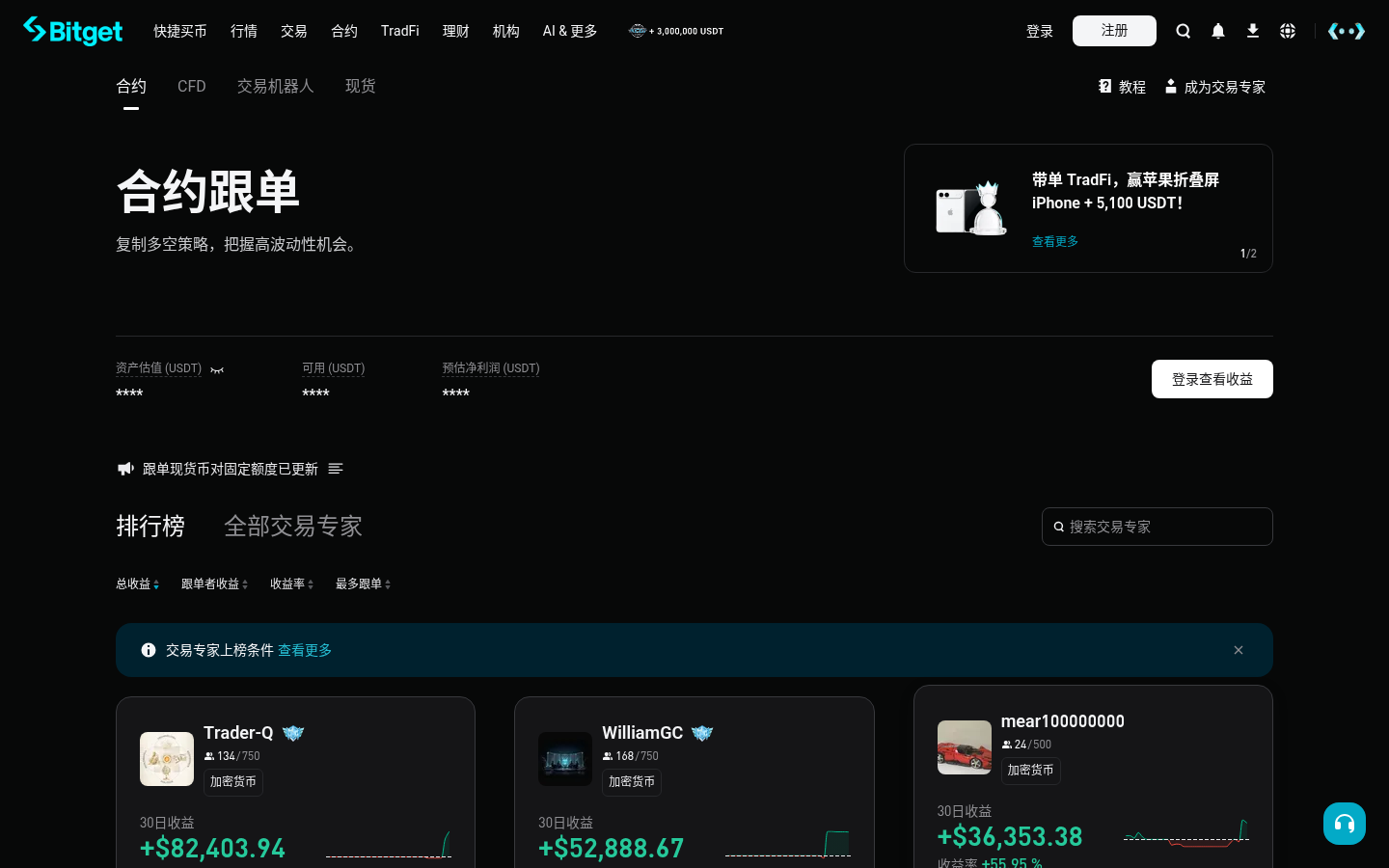Click the +$52,888.67 profit value
Viewport: 1389px width, 868px height.
pos(612,849)
